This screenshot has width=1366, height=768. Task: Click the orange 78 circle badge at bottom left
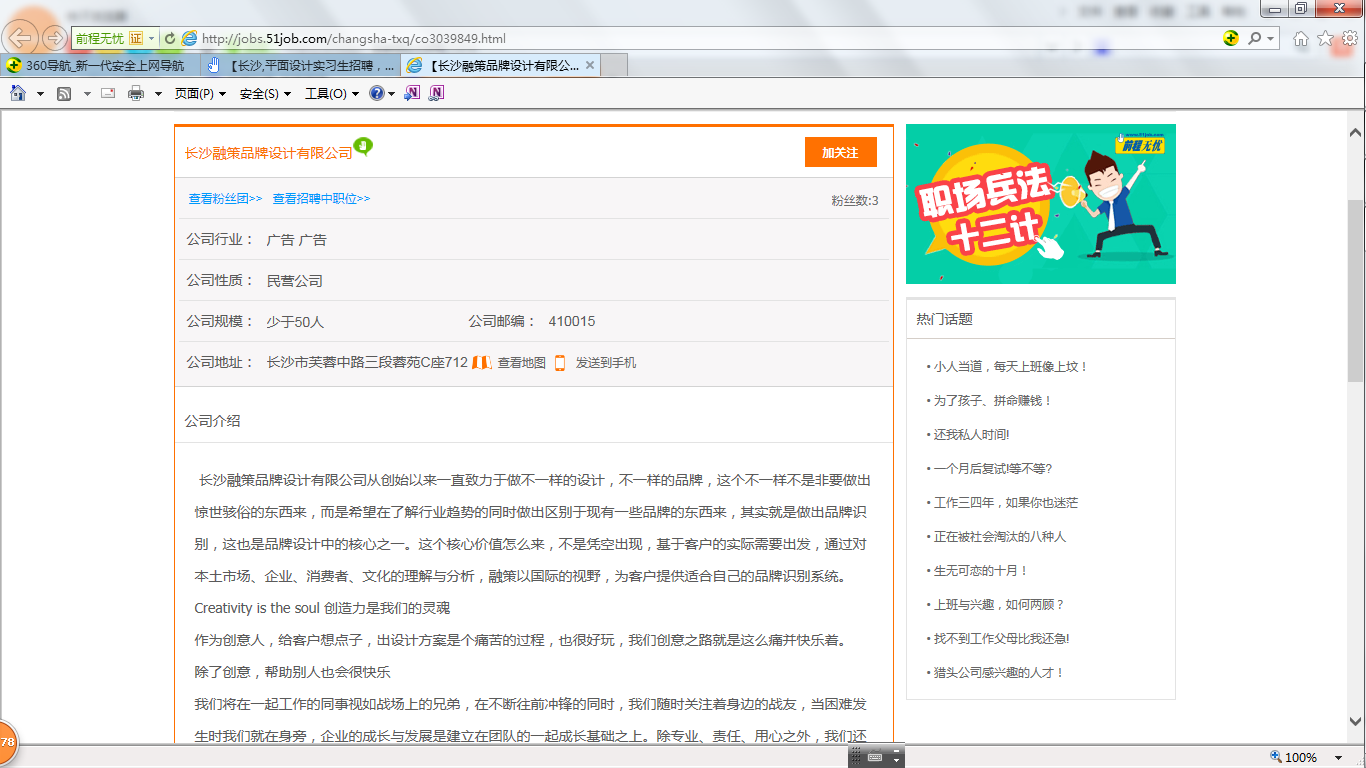[x=7, y=742]
